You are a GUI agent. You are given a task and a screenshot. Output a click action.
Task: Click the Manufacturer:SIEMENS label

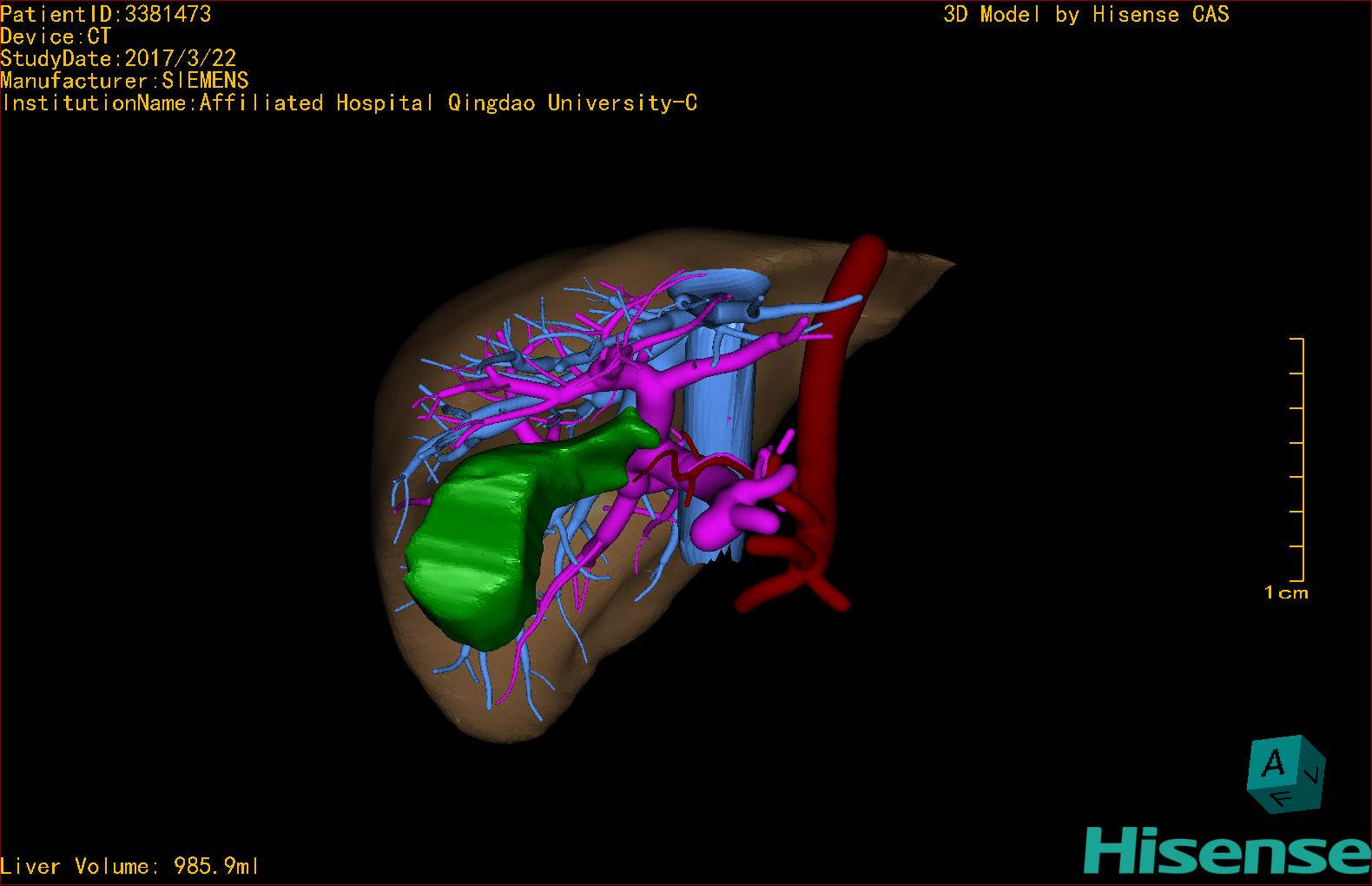pos(124,81)
